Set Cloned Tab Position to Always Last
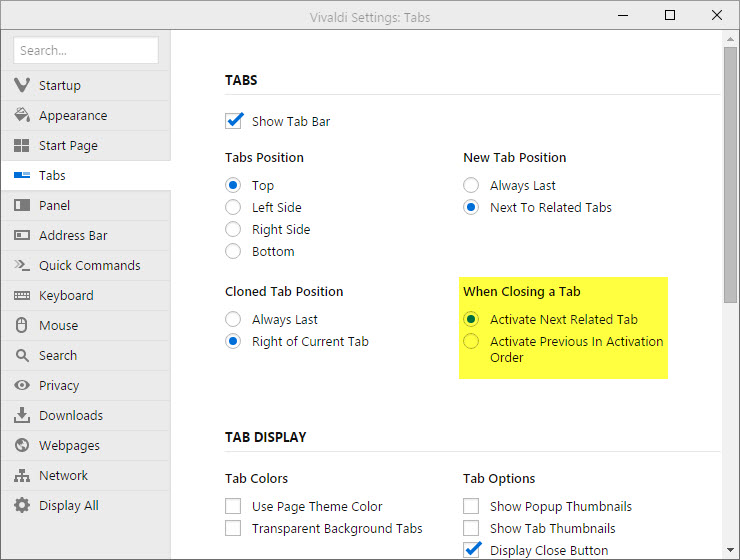Image resolution: width=740 pixels, height=560 pixels. click(233, 319)
